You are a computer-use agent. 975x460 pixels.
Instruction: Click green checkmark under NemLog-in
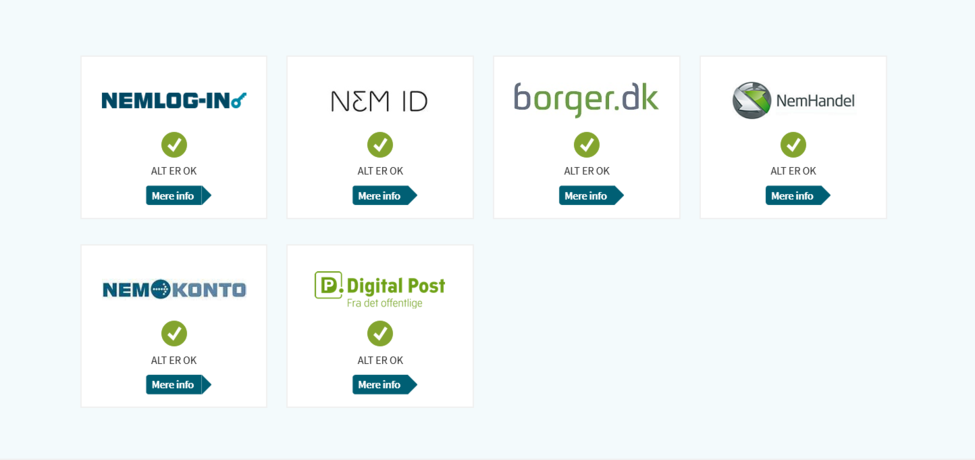click(x=174, y=145)
